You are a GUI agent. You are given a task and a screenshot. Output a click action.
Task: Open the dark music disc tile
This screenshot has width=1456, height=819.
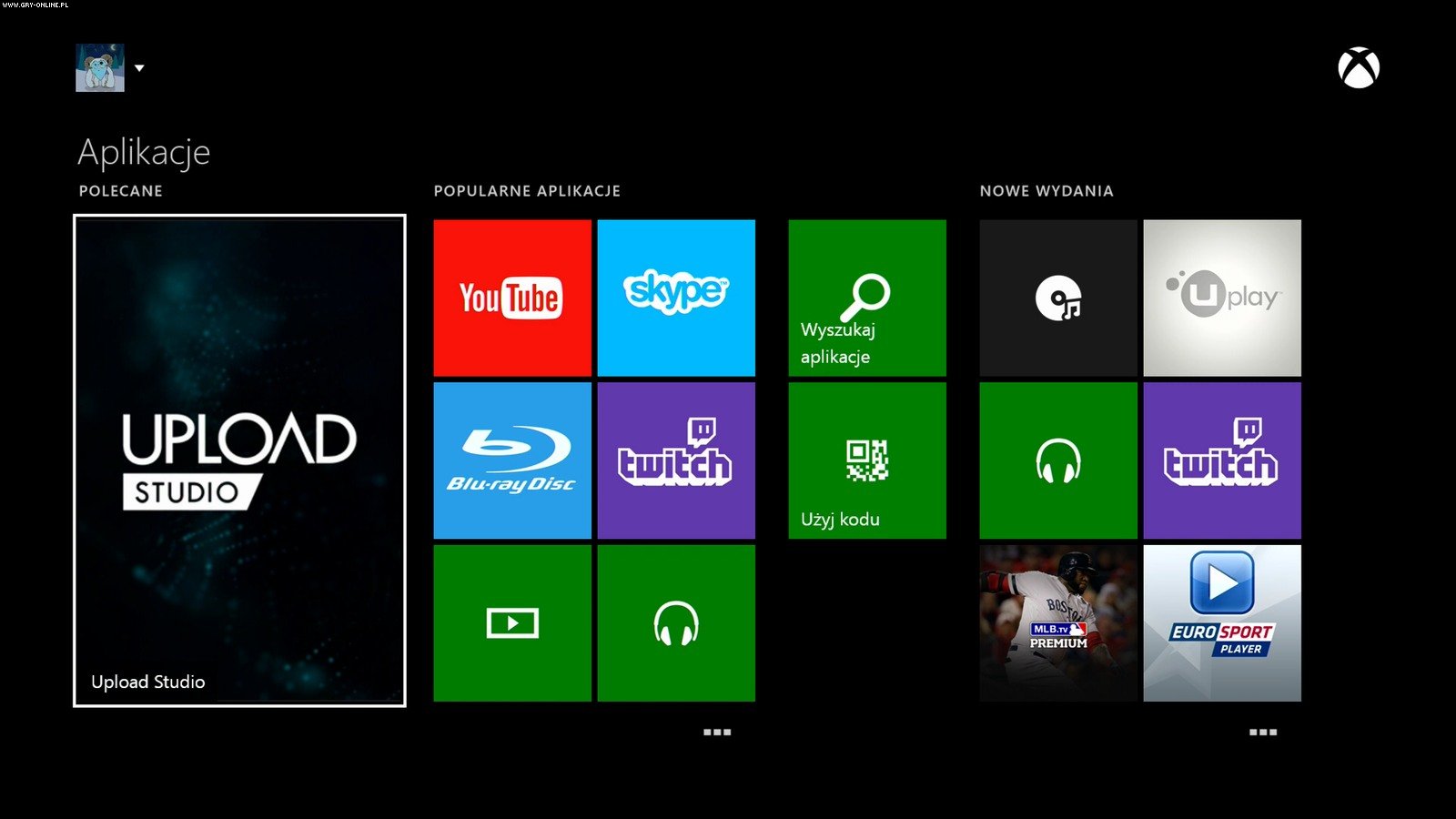point(1058,298)
